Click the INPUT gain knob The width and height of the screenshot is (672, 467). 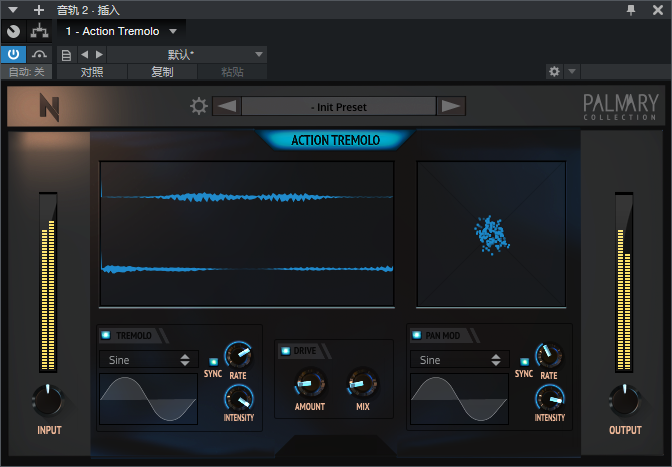[x=48, y=401]
